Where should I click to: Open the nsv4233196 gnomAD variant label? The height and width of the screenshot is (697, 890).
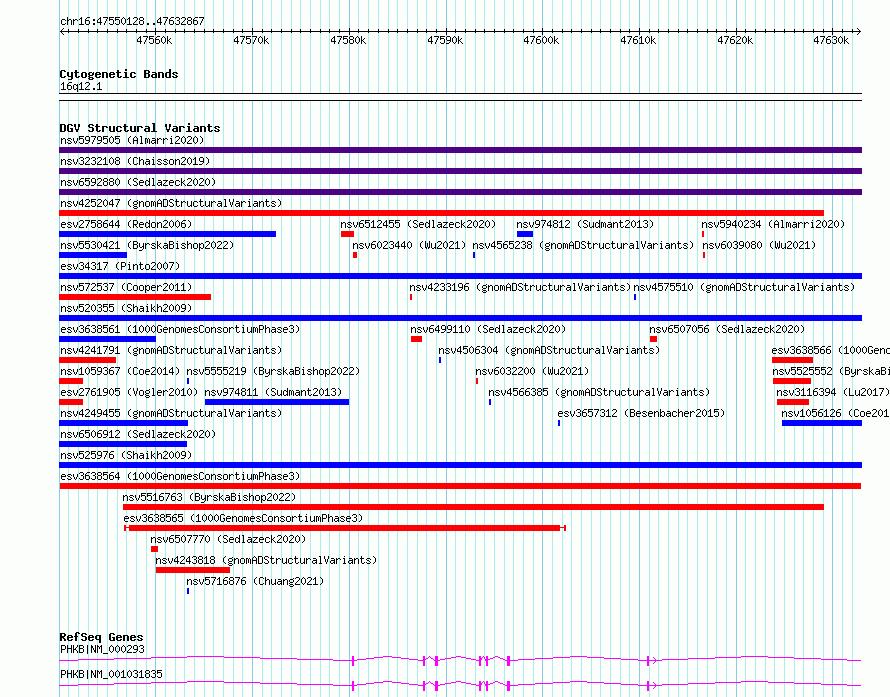click(520, 287)
